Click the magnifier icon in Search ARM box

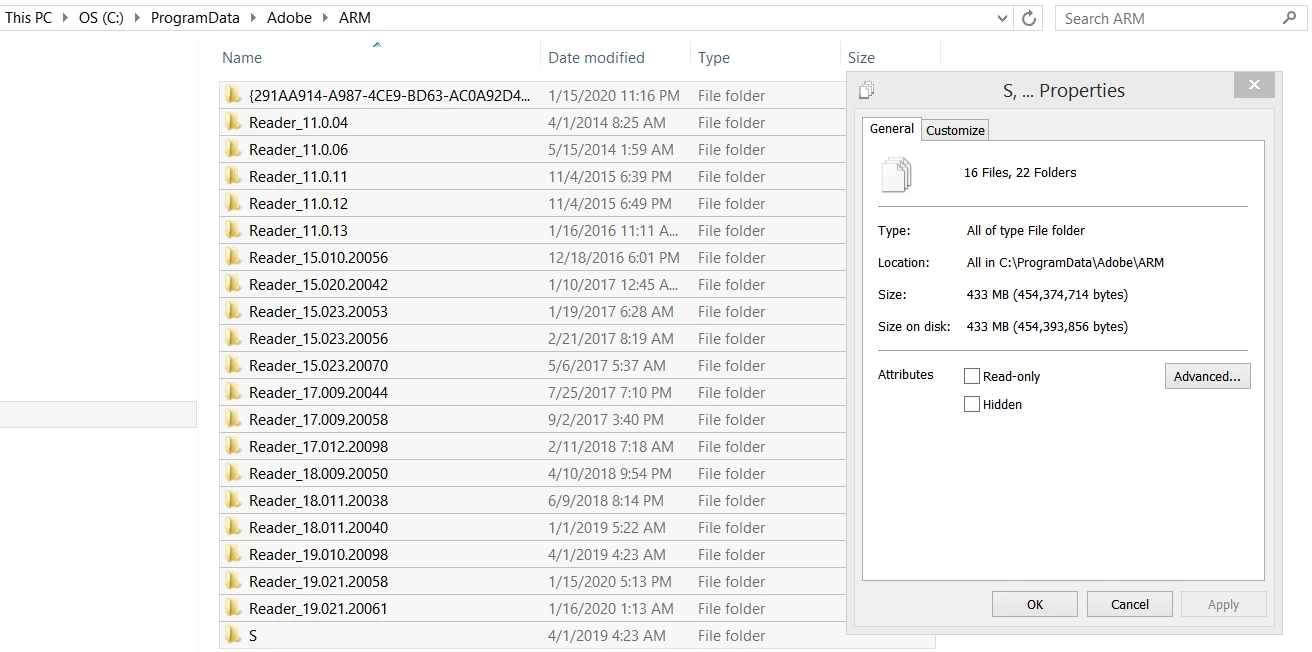click(x=1289, y=18)
